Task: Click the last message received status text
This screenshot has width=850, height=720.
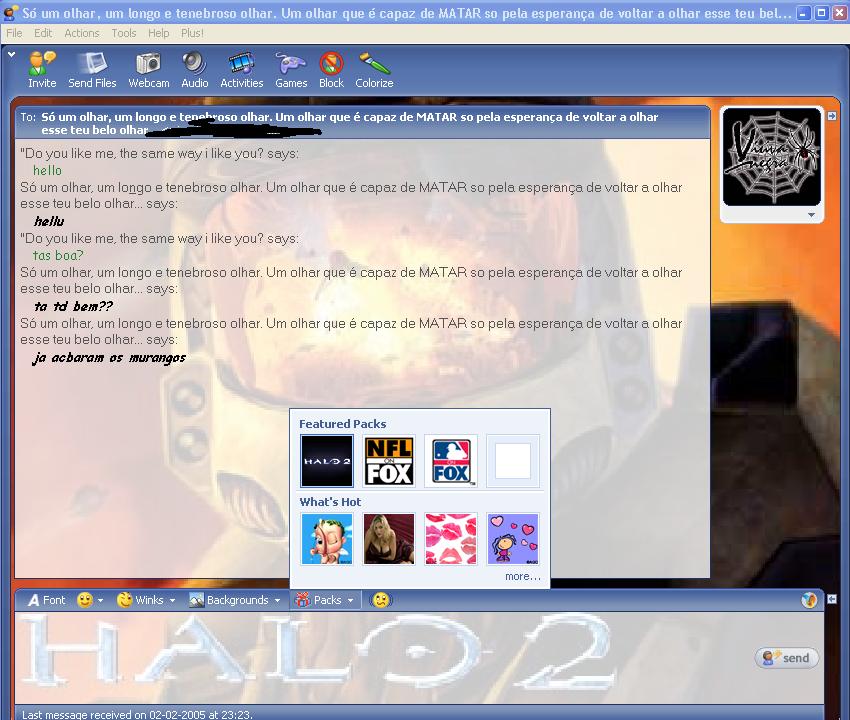Action: tap(137, 715)
